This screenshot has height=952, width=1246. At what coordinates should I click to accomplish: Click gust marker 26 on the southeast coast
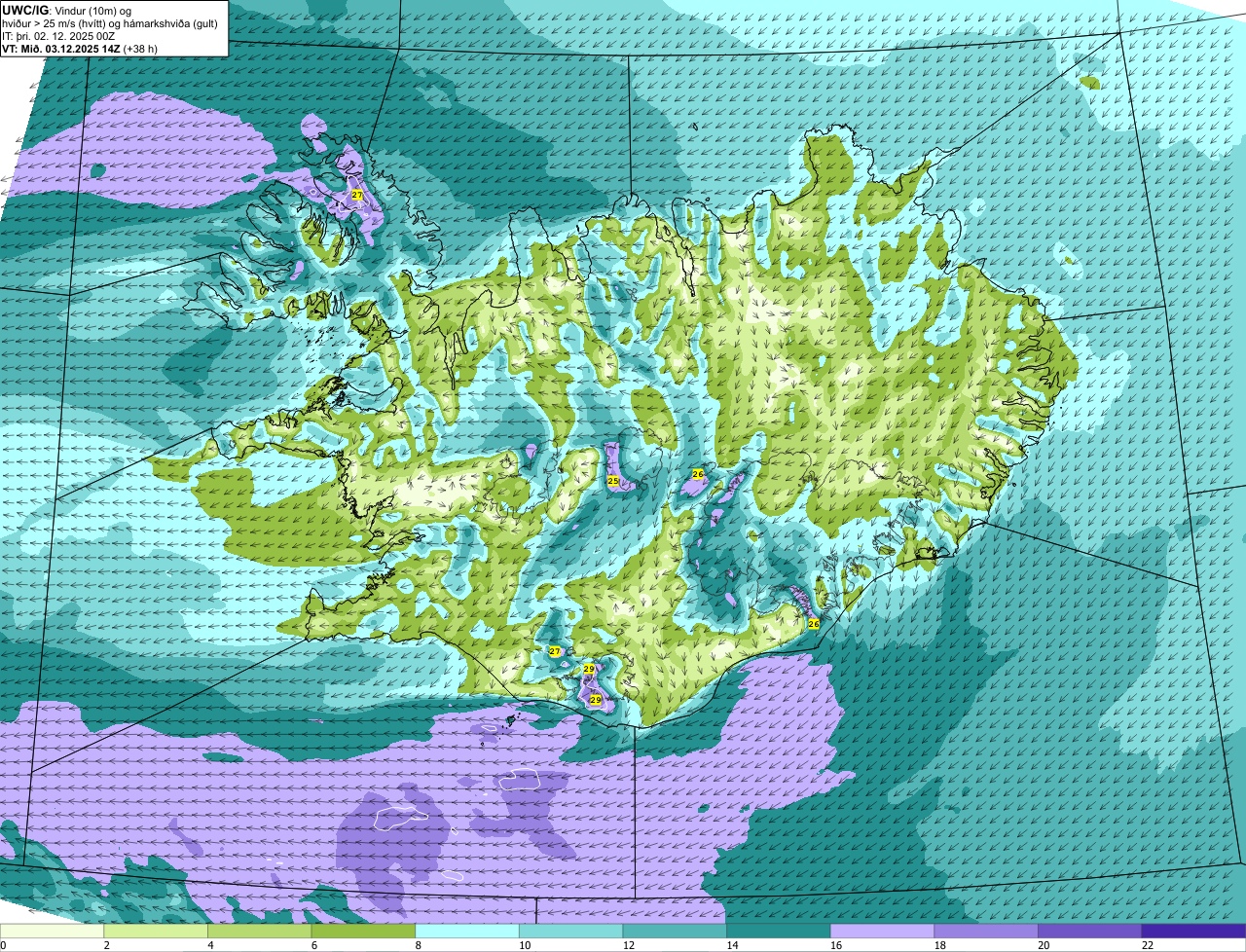pos(814,623)
